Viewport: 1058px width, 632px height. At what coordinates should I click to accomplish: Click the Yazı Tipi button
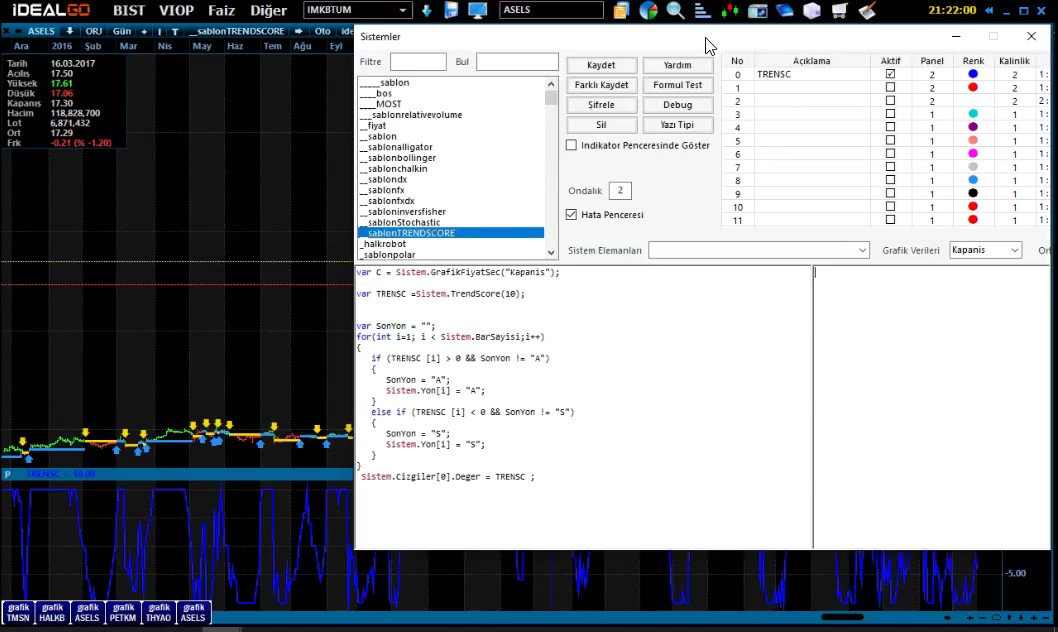pyautogui.click(x=677, y=125)
